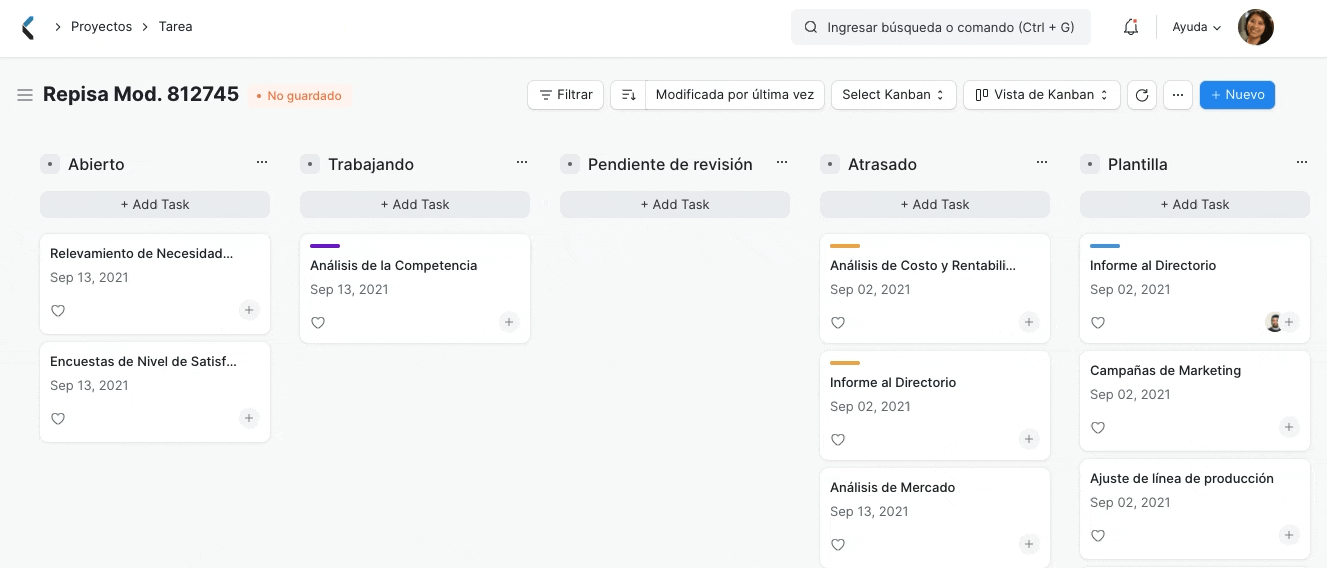Toggle the sidebar hamburger menu icon
The image size is (1327, 568).
(x=25, y=95)
